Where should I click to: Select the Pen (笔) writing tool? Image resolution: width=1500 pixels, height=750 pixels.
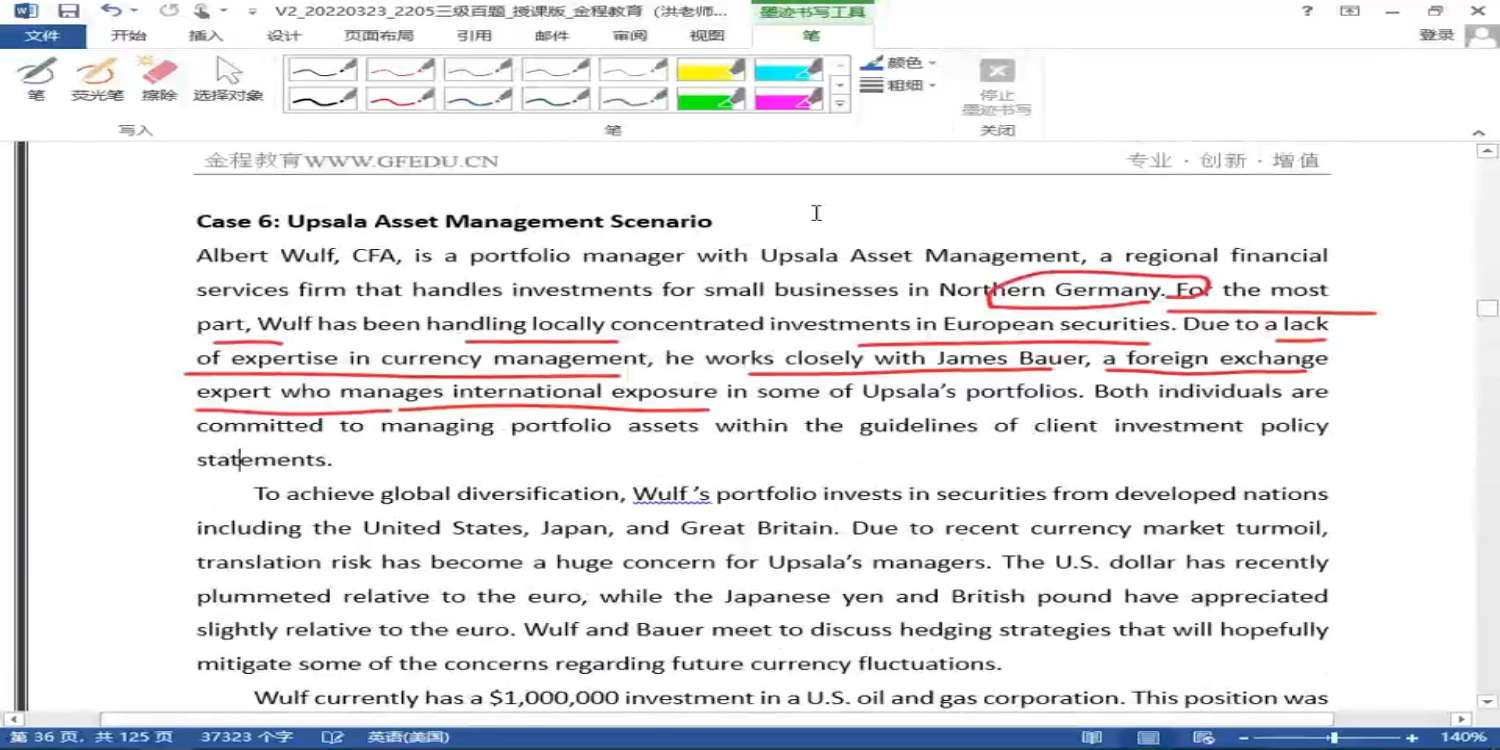36,78
